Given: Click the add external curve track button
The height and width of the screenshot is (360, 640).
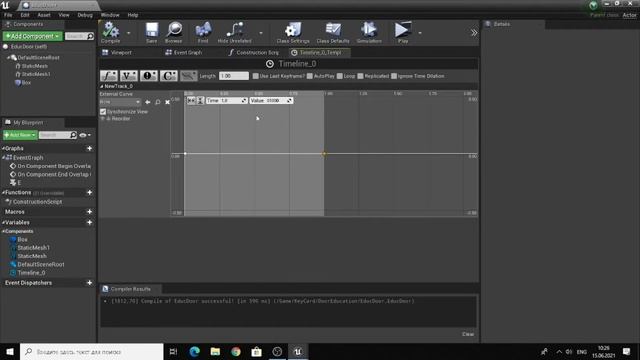Looking at the screenshot, I should tap(188, 76).
